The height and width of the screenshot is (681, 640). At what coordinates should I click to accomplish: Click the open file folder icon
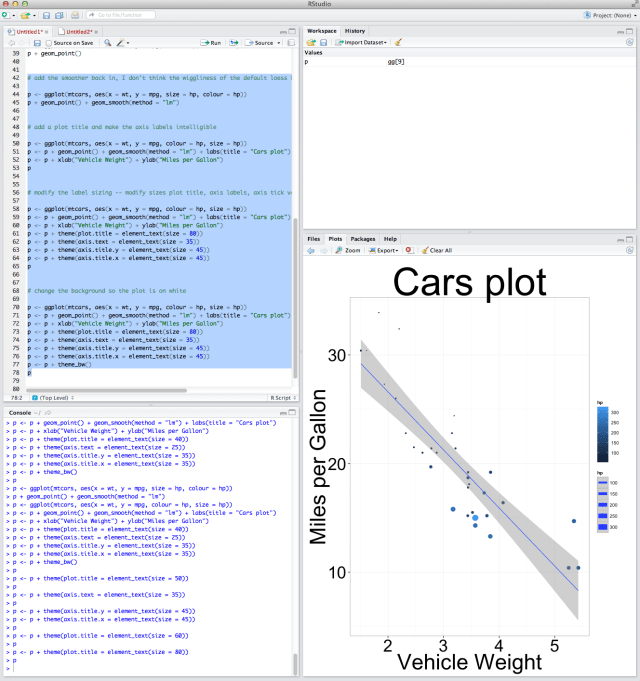click(26, 15)
